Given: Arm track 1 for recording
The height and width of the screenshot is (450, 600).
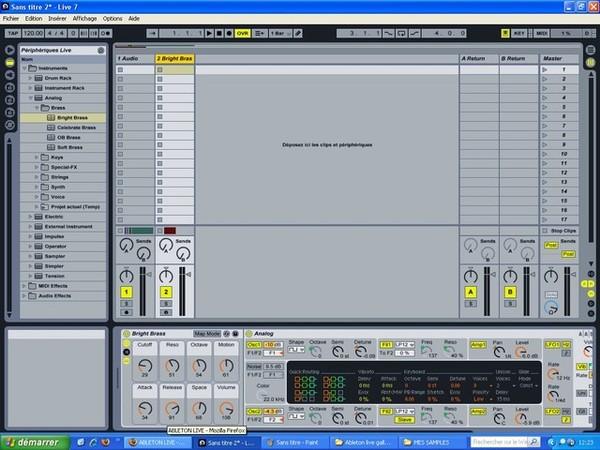Looking at the screenshot, I should [x=126, y=313].
